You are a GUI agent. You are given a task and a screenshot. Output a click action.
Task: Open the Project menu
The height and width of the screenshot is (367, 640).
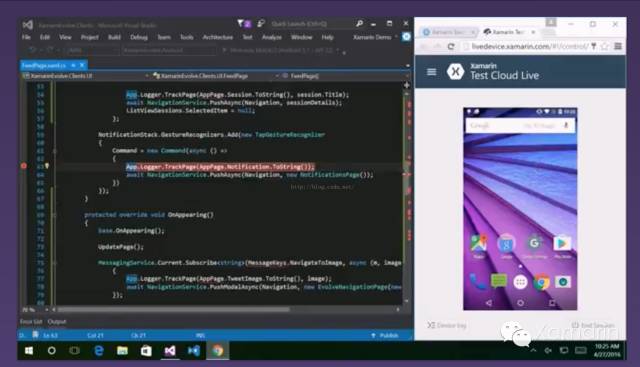tap(89, 37)
